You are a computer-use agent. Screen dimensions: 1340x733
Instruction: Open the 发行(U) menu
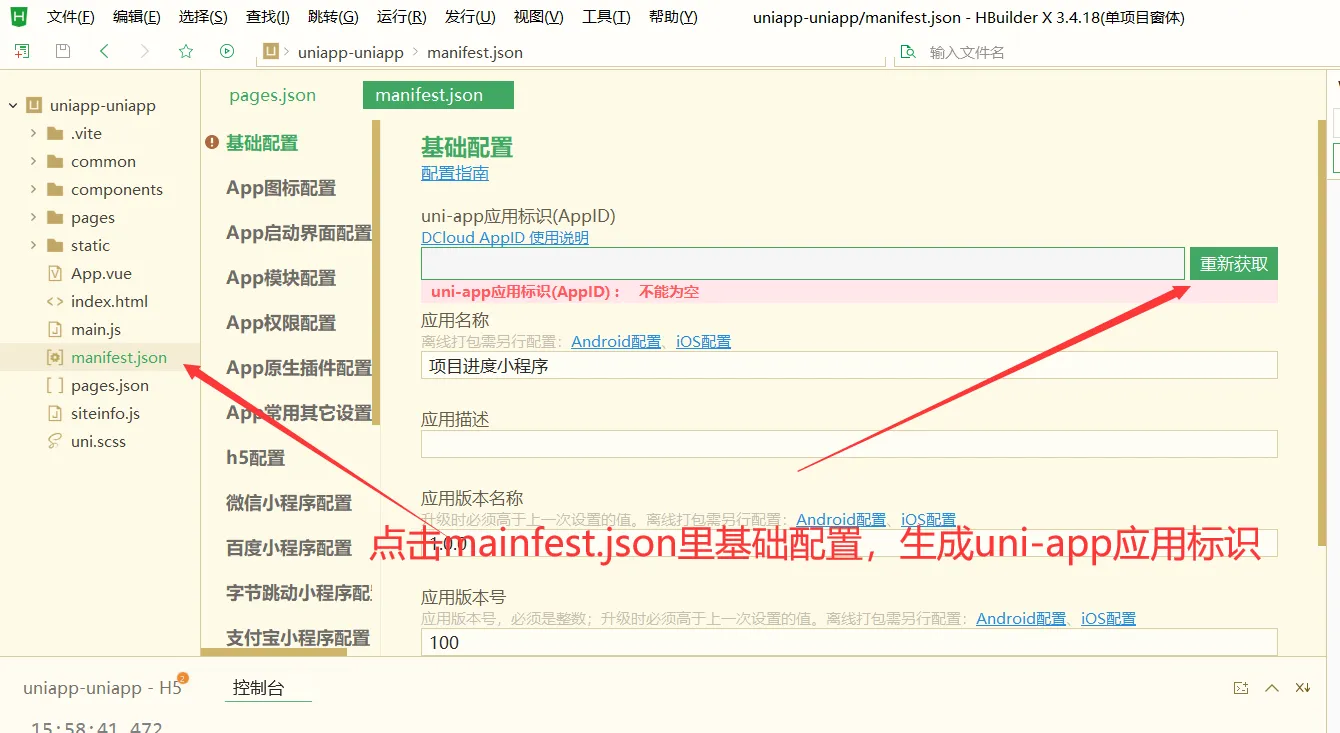click(470, 17)
